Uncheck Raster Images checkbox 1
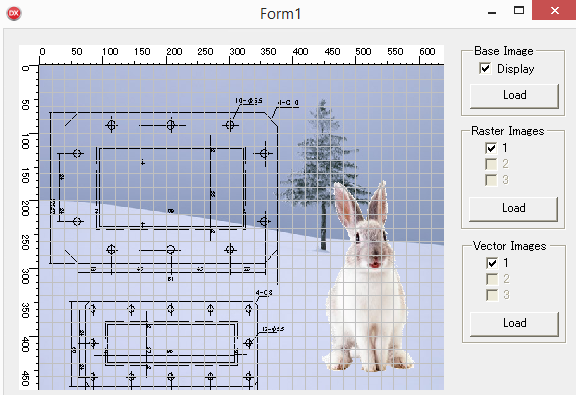This screenshot has width=576, height=395. 491,148
